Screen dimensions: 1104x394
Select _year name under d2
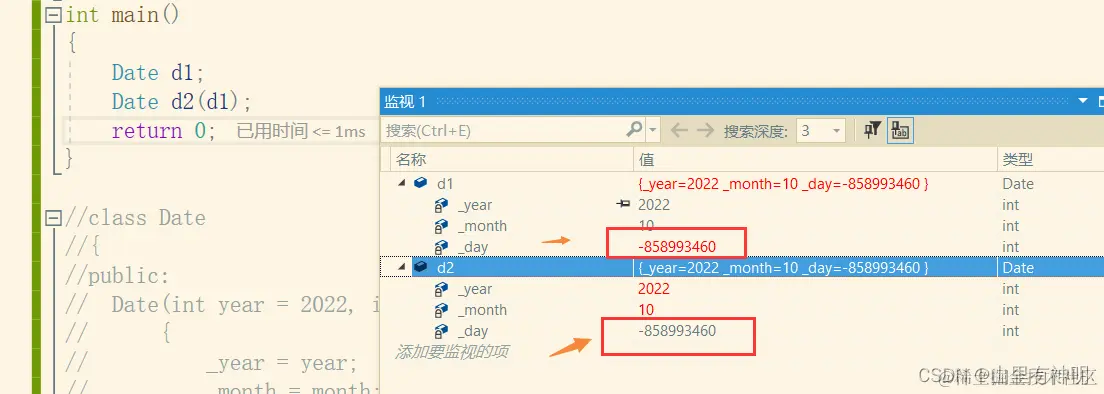(475, 289)
